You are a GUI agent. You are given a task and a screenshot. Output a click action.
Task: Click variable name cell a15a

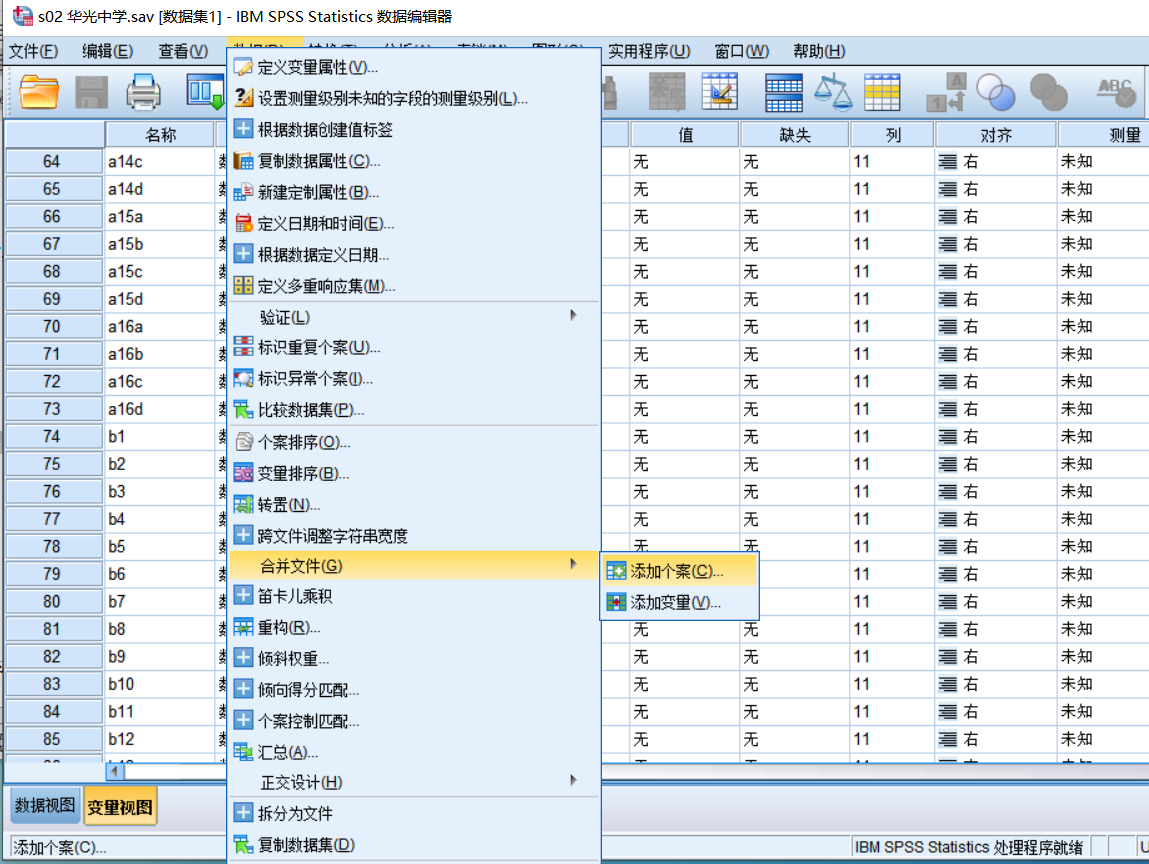pos(160,217)
